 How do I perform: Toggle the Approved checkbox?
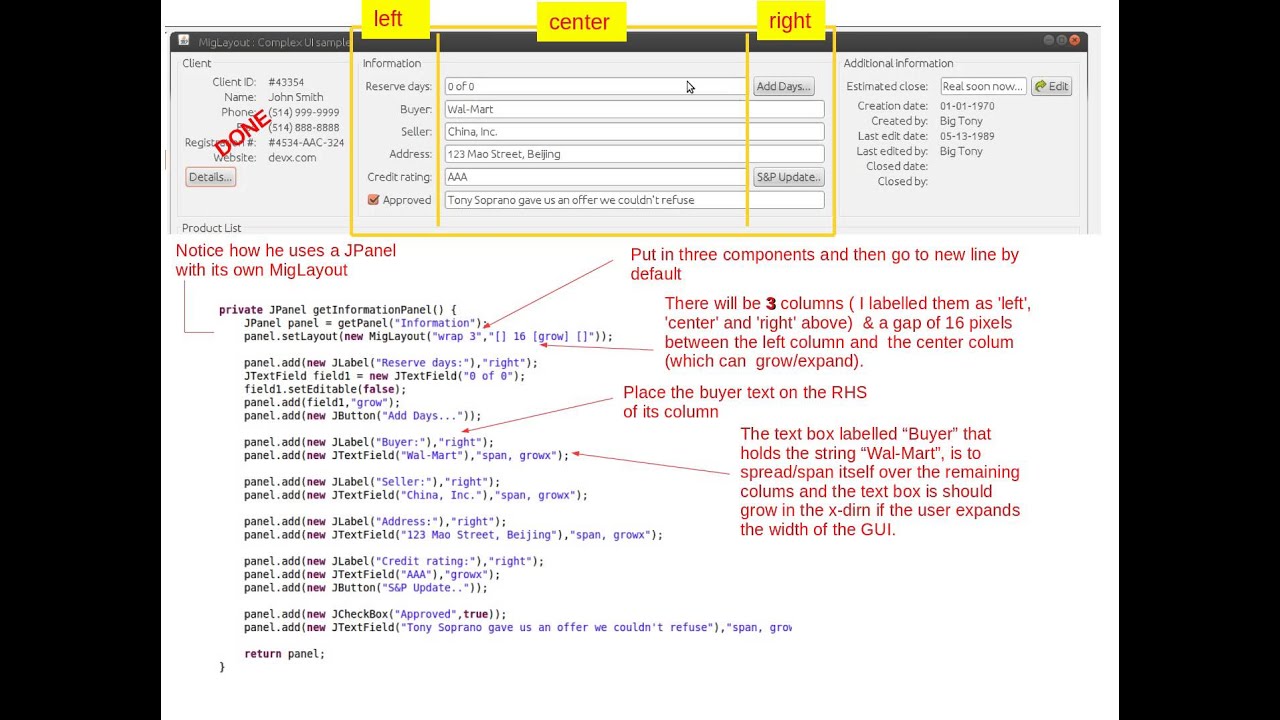[373, 200]
